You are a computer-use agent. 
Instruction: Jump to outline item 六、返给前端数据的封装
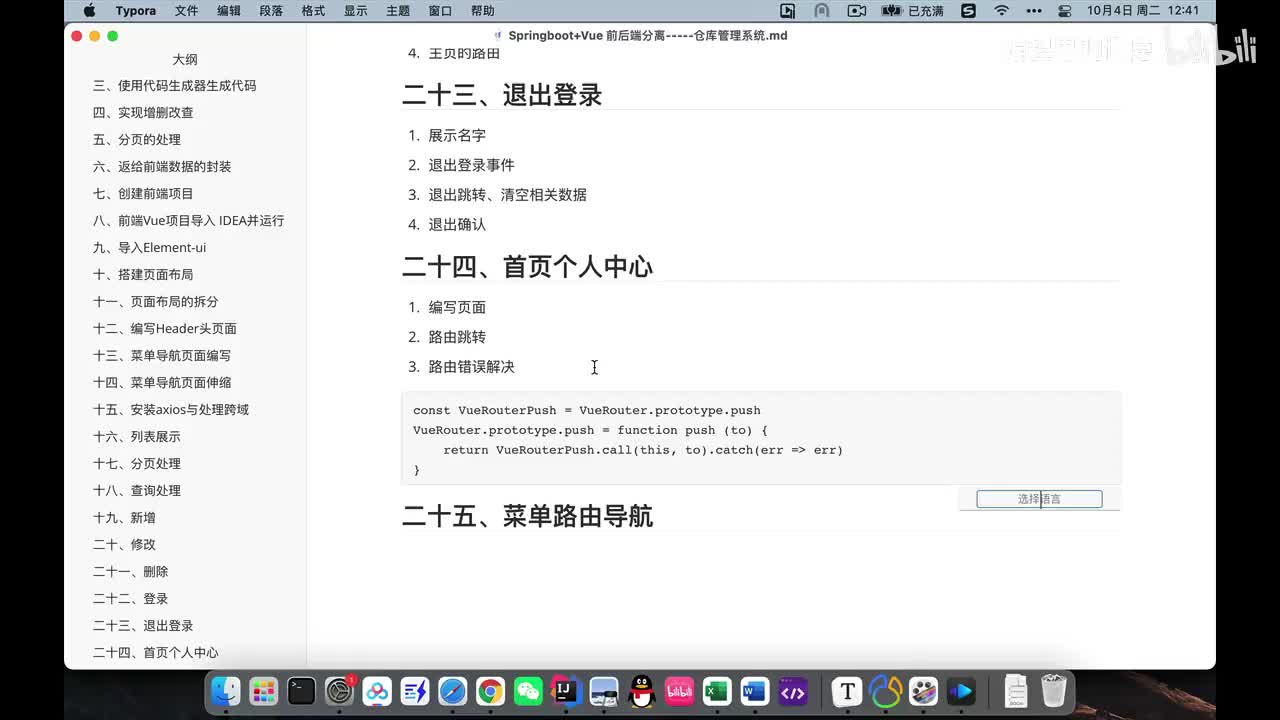[x=162, y=167]
